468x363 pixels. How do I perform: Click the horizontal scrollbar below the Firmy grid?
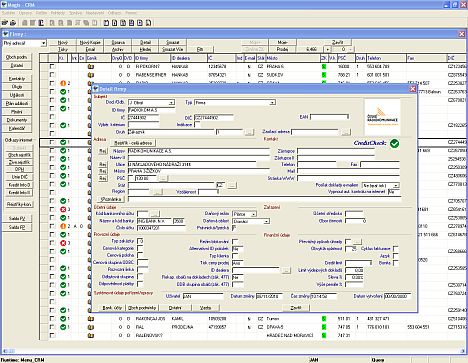point(234,351)
